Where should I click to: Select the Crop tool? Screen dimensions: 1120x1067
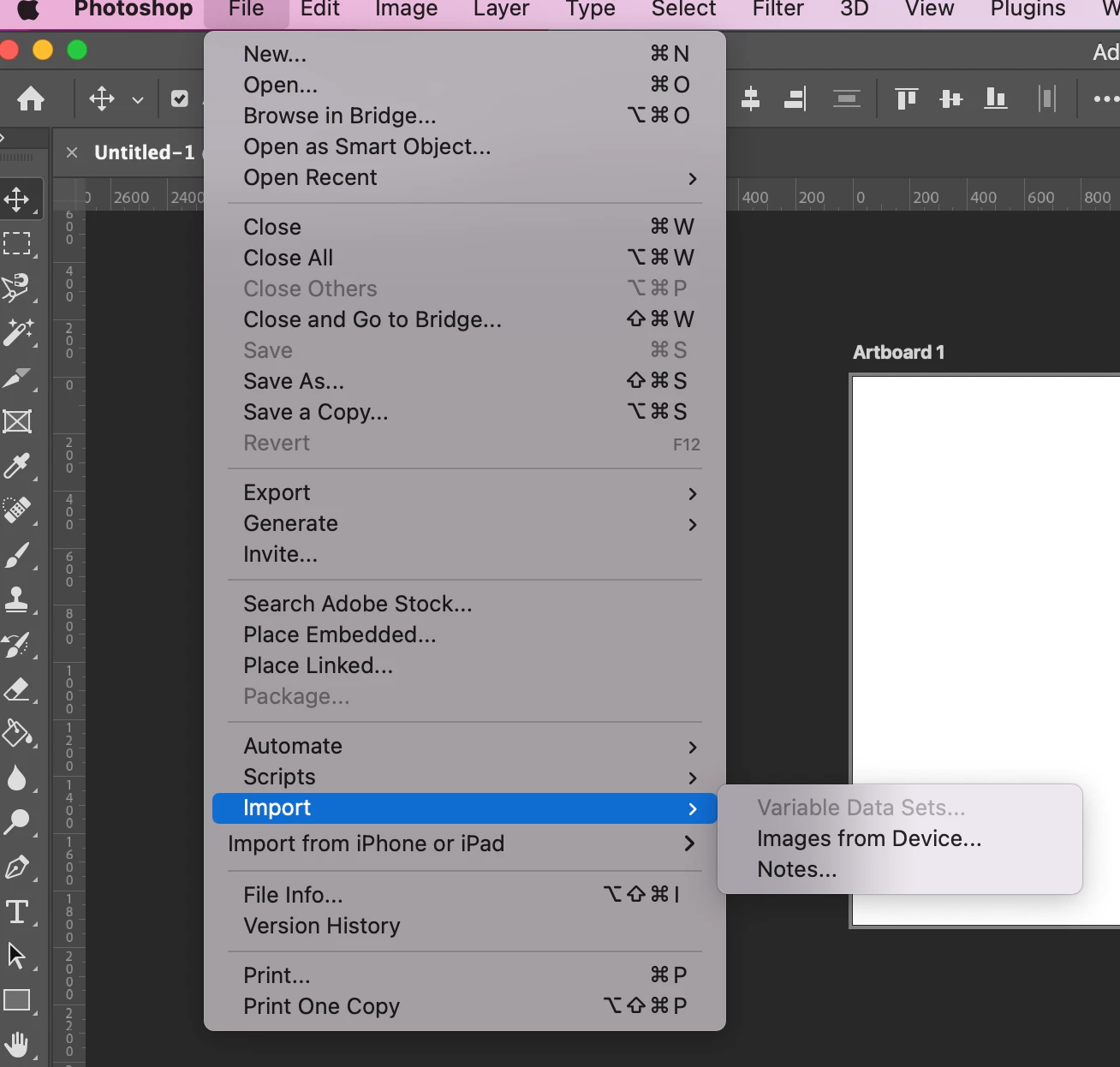click(17, 378)
